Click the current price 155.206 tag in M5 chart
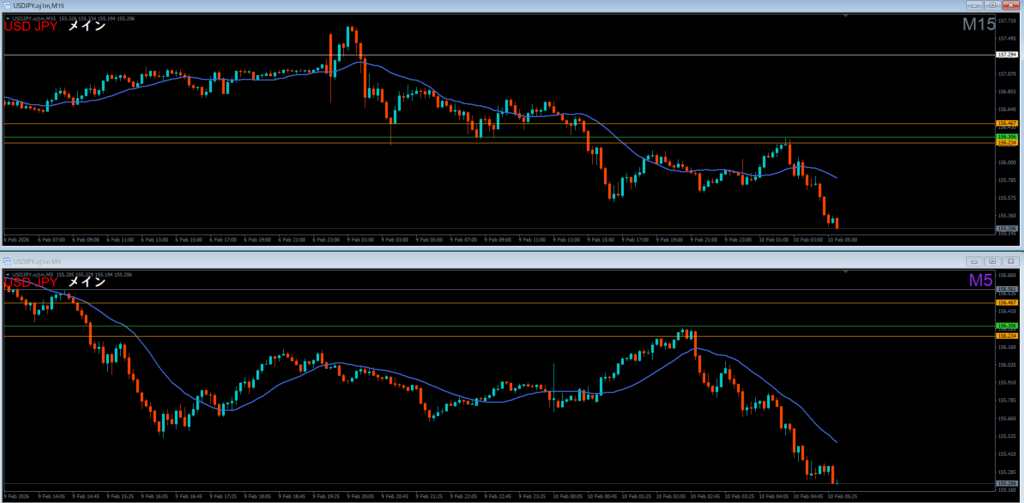1024x503 pixels. [1007, 482]
